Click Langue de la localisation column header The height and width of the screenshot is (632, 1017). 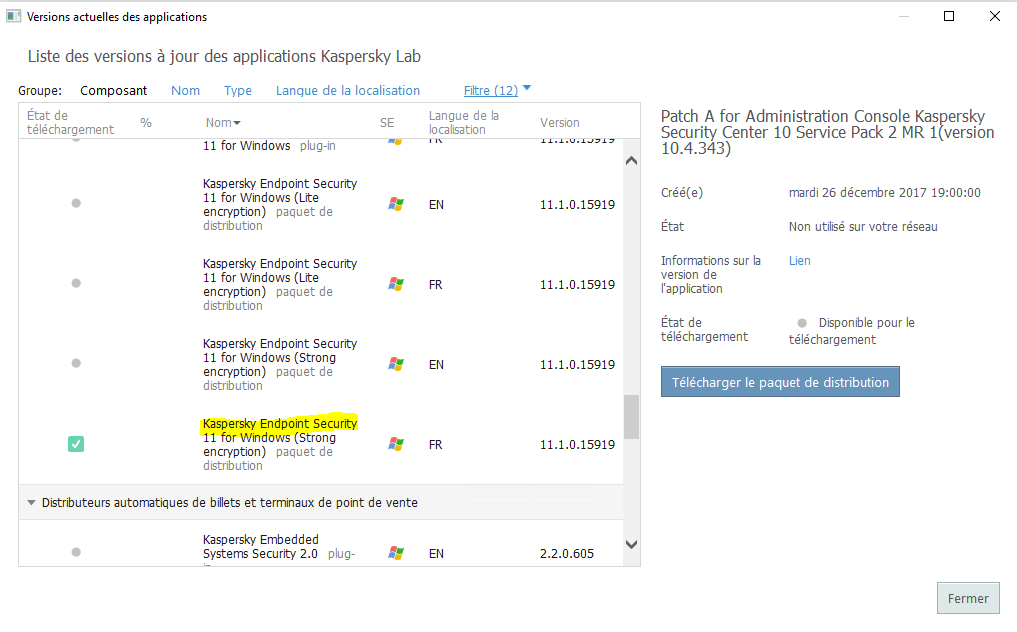click(464, 123)
